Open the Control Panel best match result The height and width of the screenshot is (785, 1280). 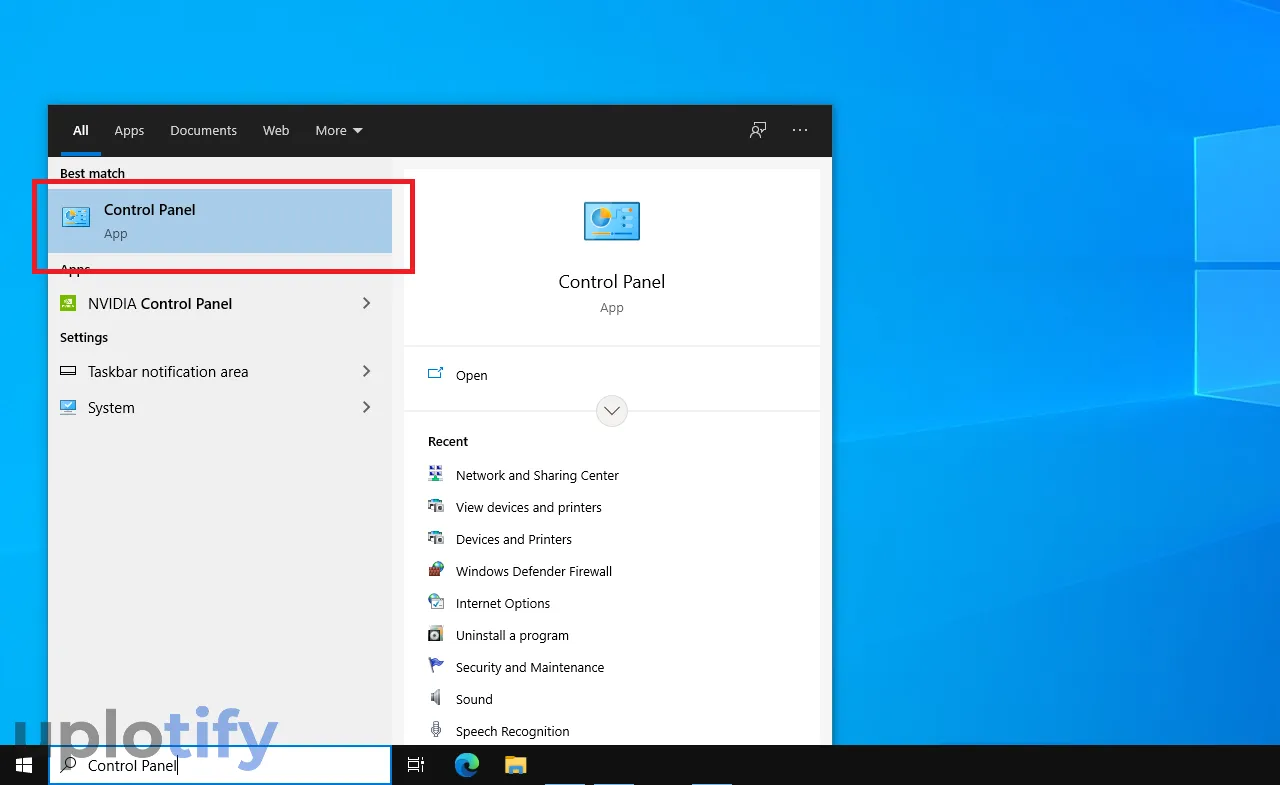coord(220,221)
